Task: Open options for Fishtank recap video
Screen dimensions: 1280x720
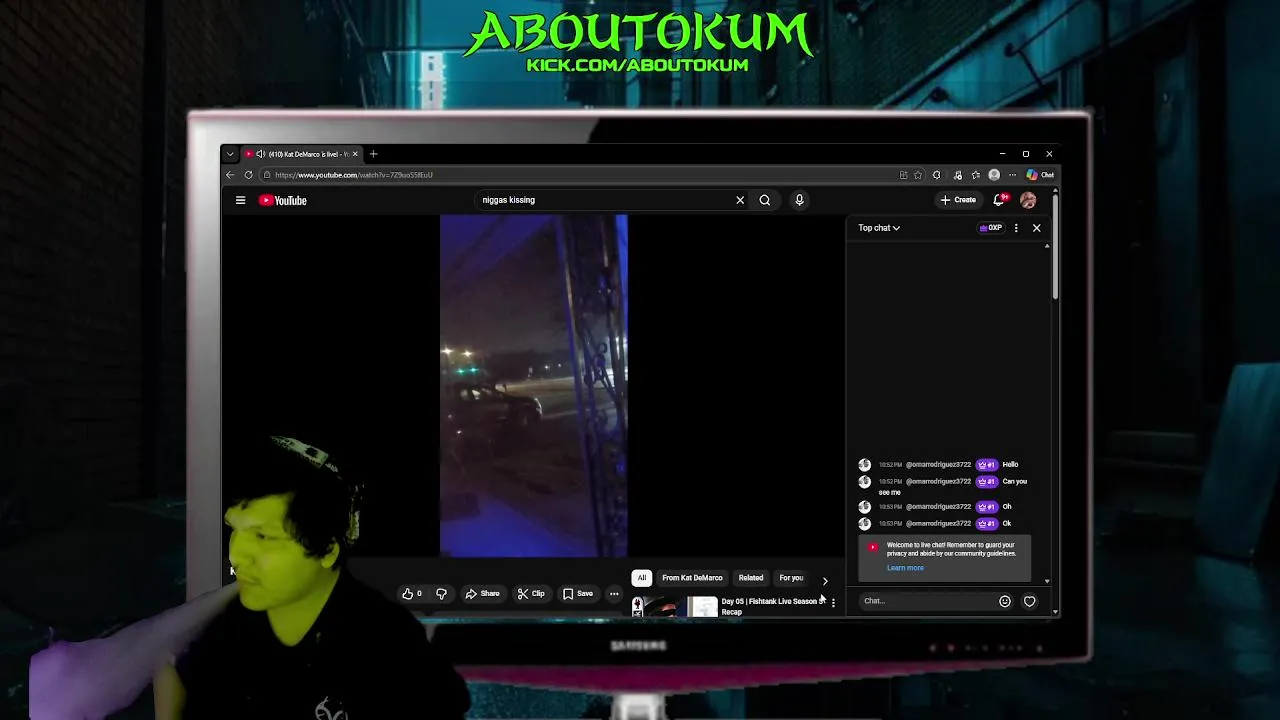Action: tap(833, 603)
